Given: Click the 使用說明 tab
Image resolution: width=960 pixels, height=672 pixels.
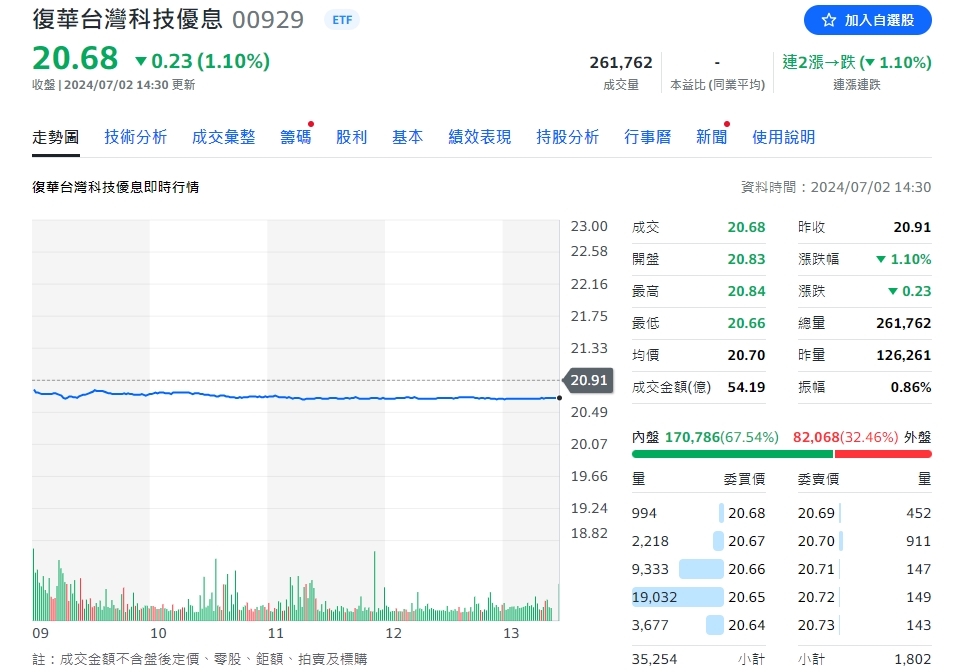Looking at the screenshot, I should (783, 137).
